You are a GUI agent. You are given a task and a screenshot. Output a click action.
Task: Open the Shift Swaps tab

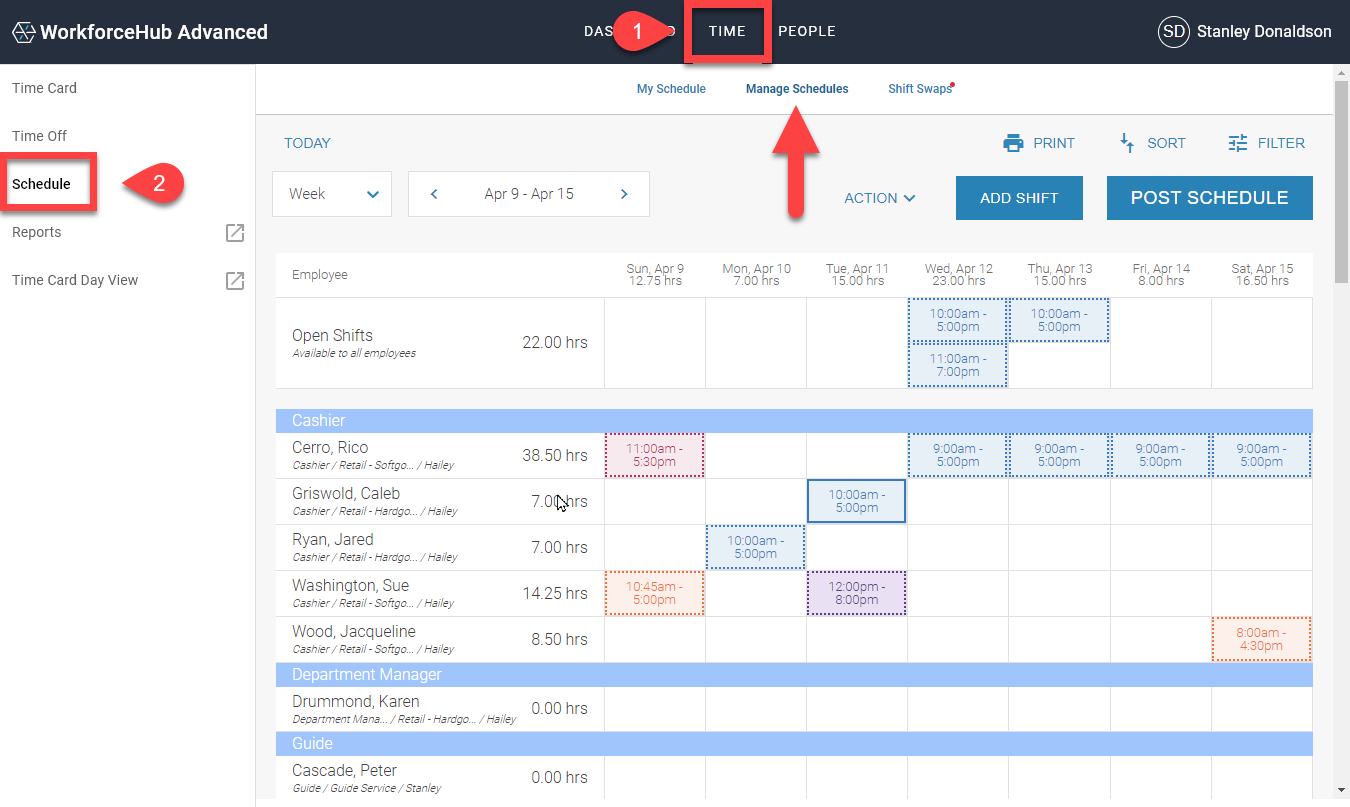pyautogui.click(x=918, y=88)
